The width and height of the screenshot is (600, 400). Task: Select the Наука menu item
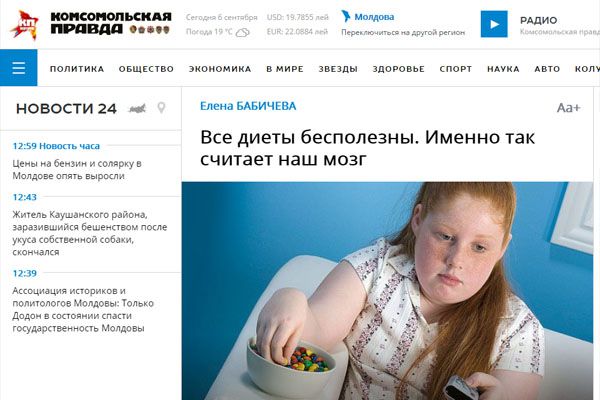(503, 69)
